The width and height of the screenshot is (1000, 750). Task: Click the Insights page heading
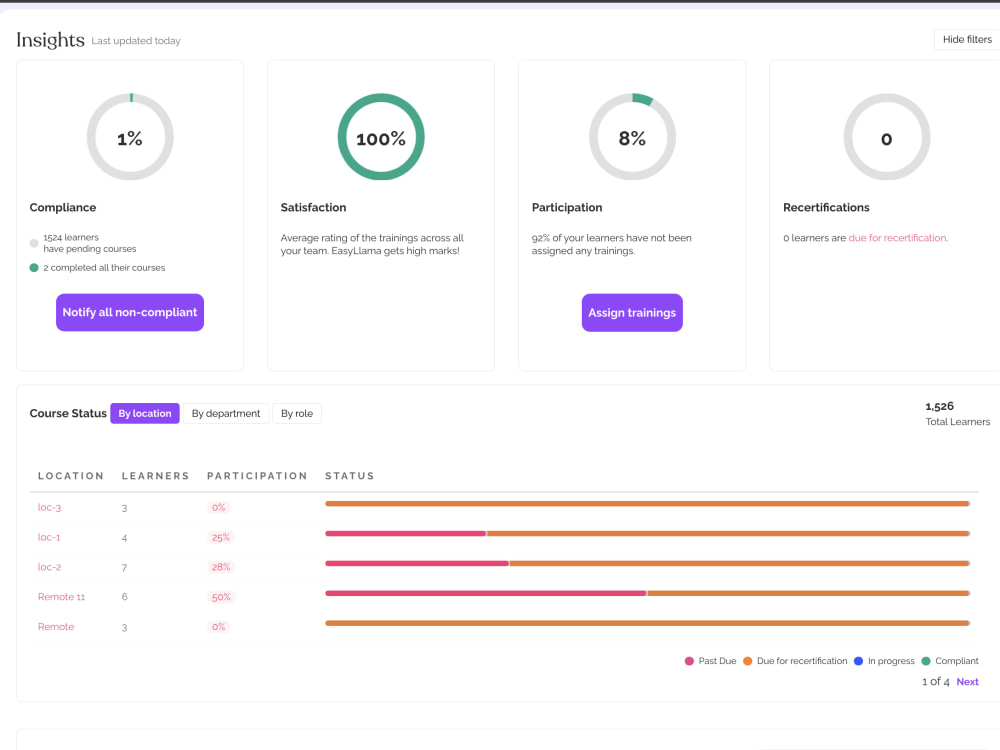click(50, 40)
